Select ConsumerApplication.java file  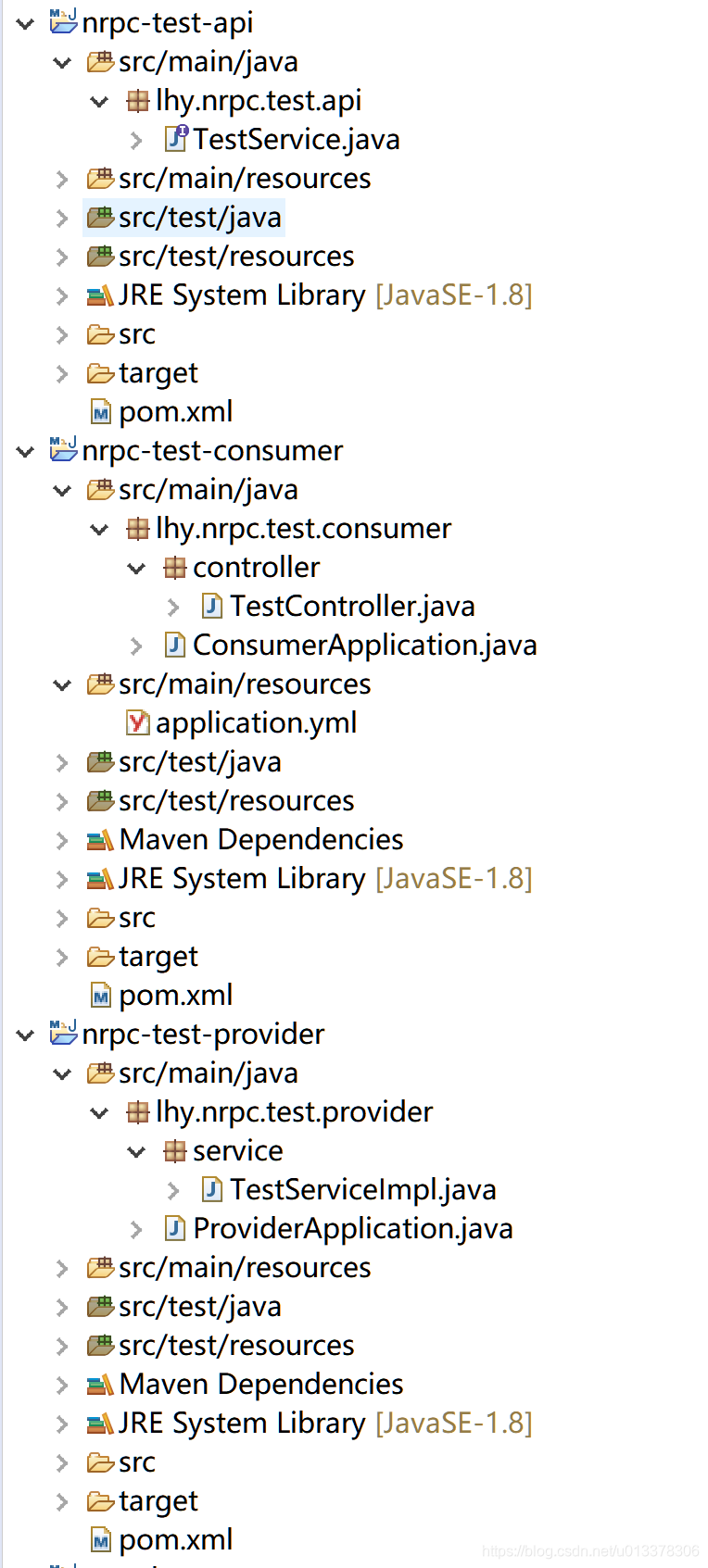(x=365, y=645)
